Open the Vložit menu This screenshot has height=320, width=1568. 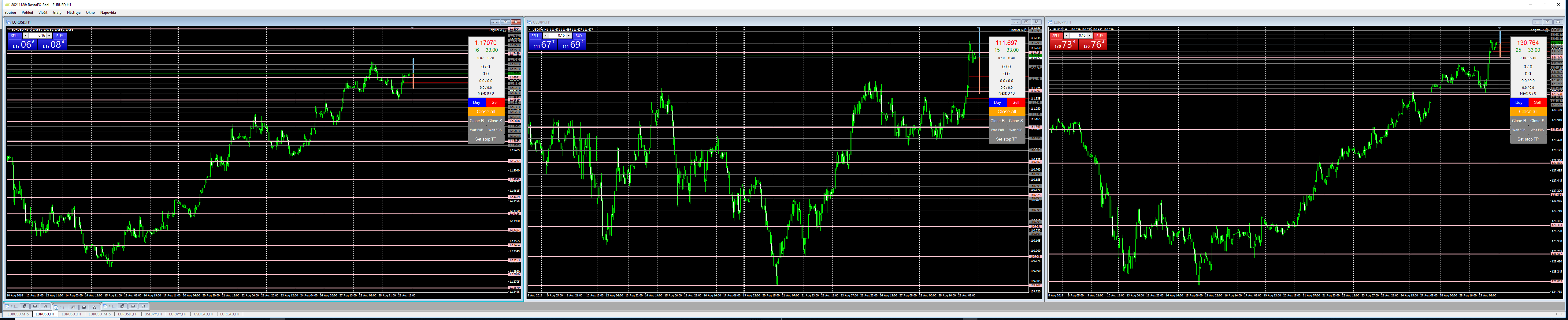click(43, 12)
